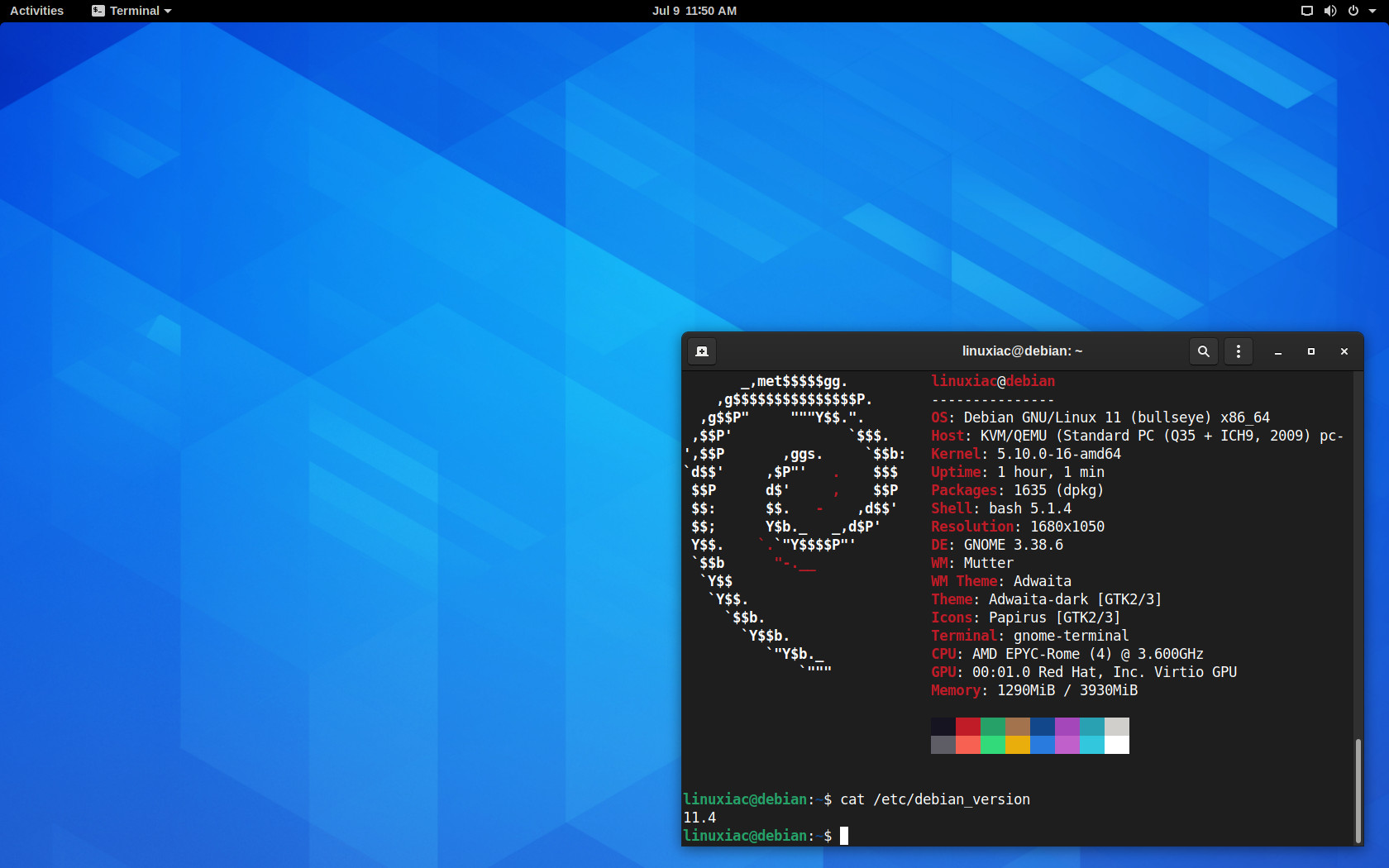Maximize the terminal window
This screenshot has height=868, width=1389.
click(x=1310, y=351)
